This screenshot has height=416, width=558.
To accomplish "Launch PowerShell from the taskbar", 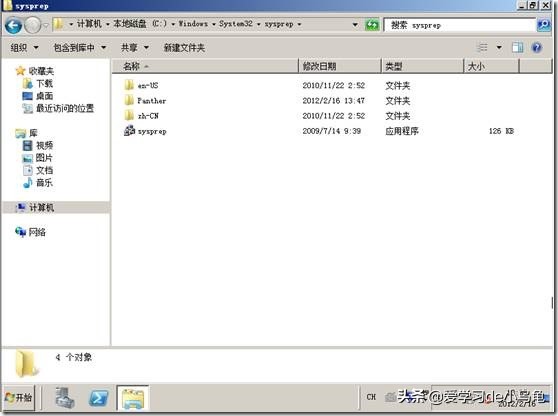I will click(99, 397).
